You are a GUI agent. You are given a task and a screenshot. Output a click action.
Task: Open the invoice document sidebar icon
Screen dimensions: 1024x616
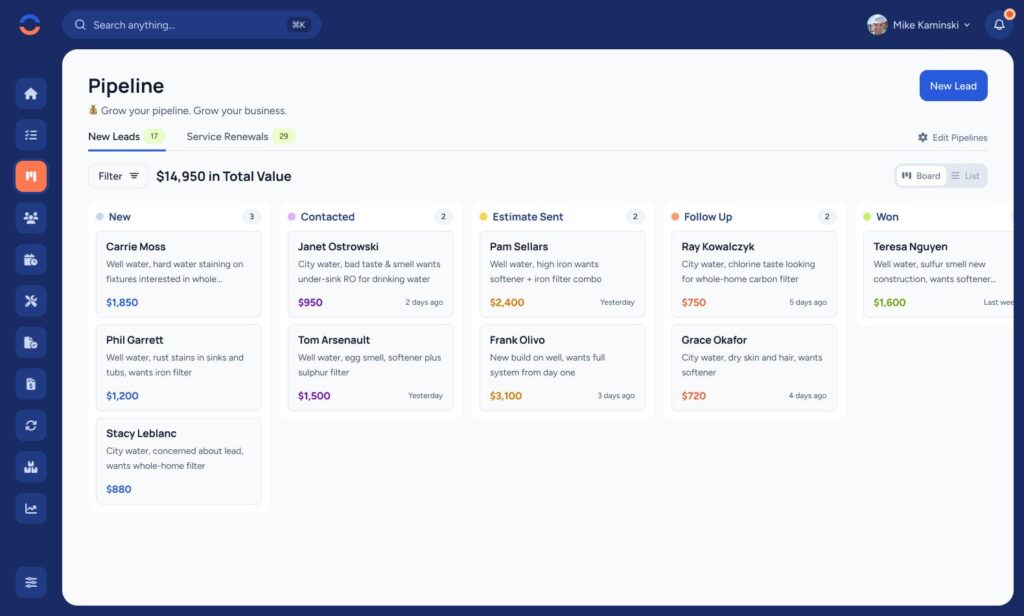[31, 384]
